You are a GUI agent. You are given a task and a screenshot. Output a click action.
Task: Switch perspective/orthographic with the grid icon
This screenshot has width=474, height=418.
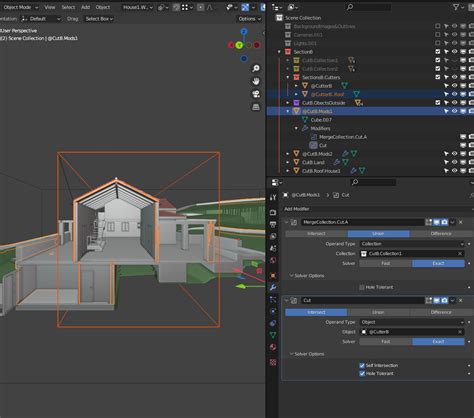(x=256, y=107)
